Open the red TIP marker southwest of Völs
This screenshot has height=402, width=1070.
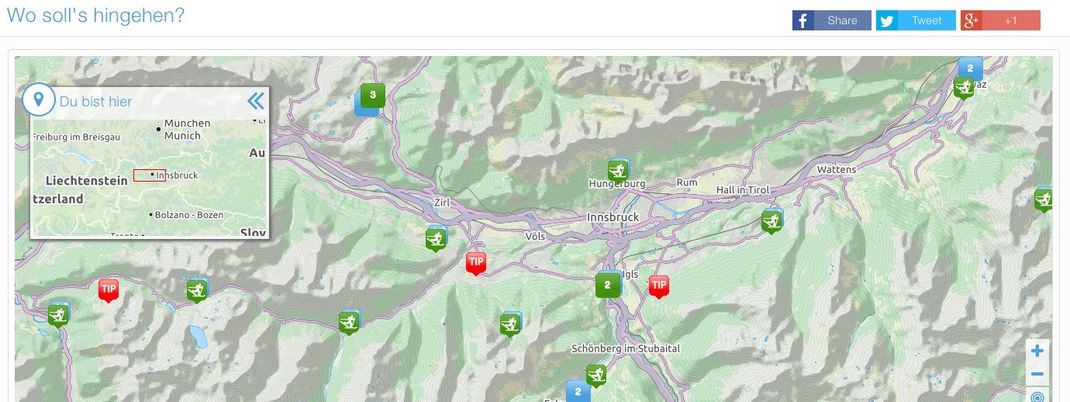[476, 262]
